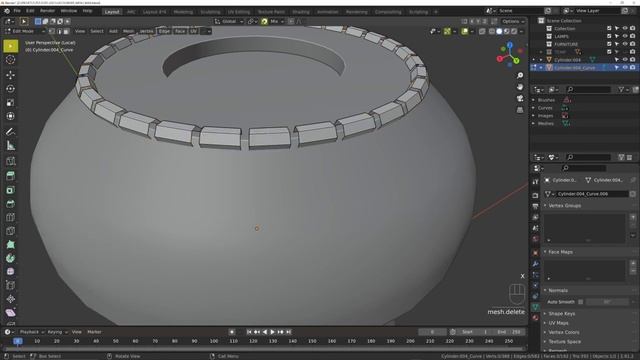Select the Spin tool
This screenshot has width=640, height=360.
click(x=11, y=258)
